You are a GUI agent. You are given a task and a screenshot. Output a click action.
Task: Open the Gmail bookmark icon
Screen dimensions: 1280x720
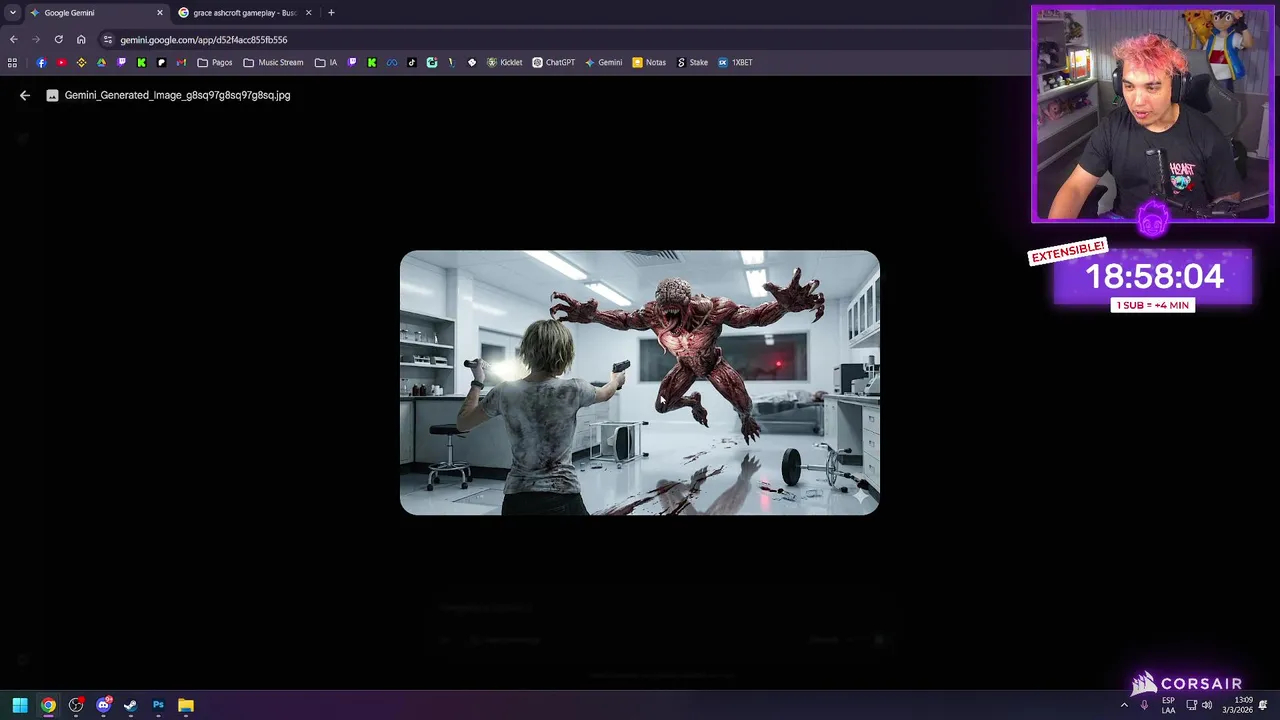(x=181, y=62)
